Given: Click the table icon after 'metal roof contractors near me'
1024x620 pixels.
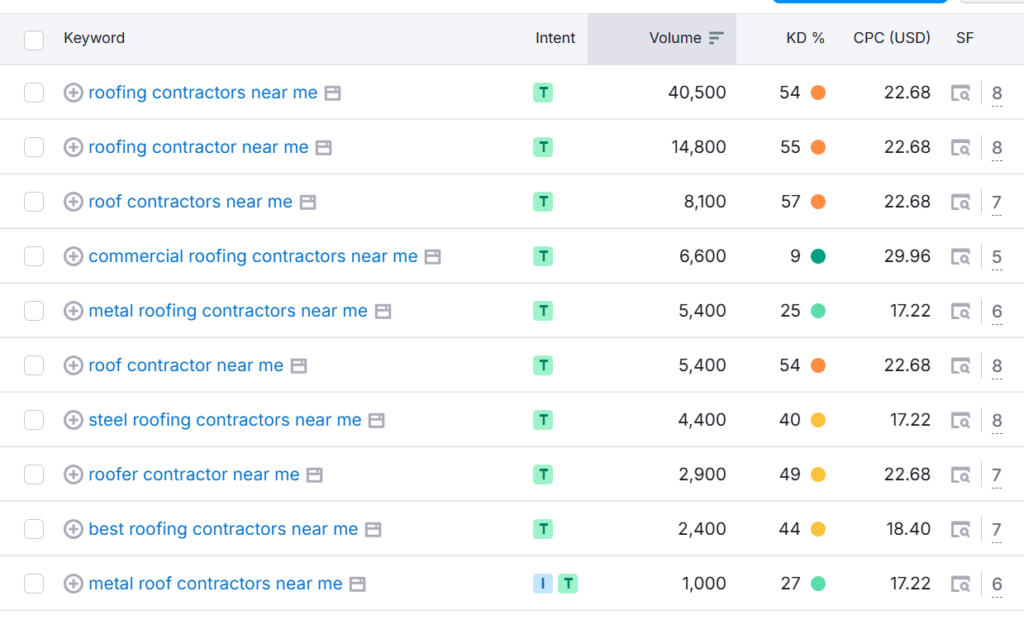Looking at the screenshot, I should (x=358, y=585).
